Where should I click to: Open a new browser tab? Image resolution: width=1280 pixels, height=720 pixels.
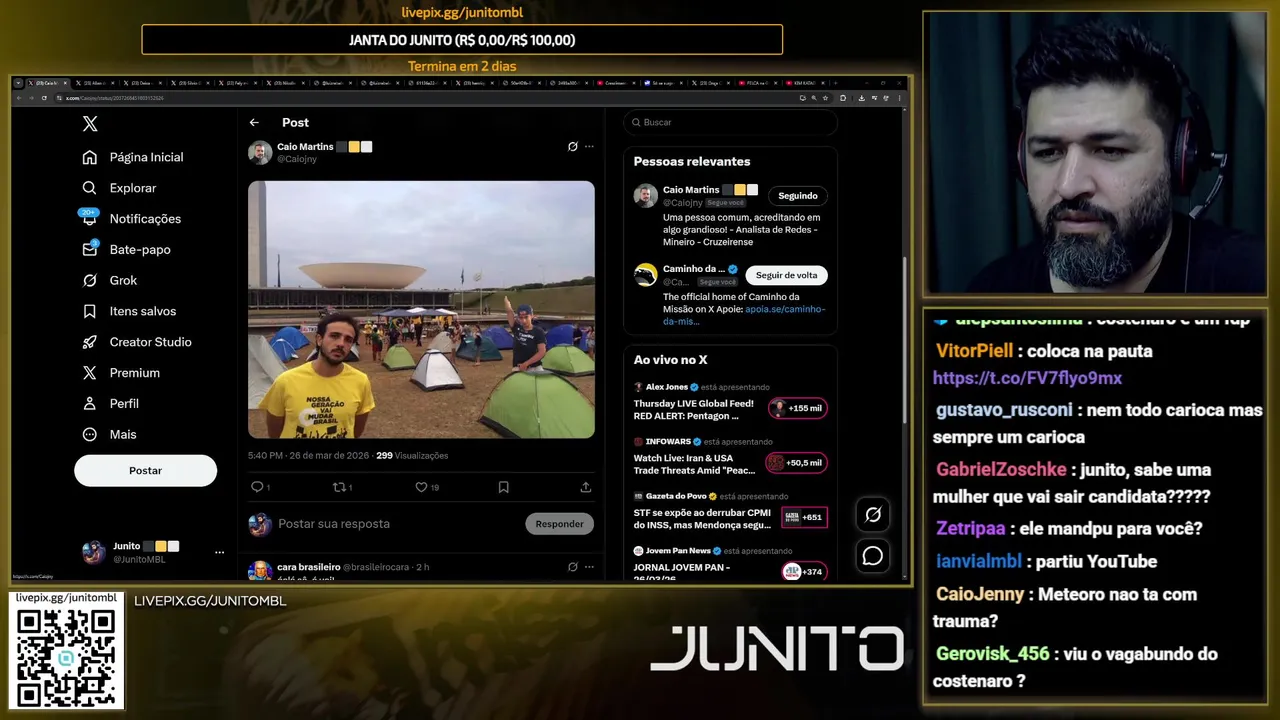pos(835,83)
